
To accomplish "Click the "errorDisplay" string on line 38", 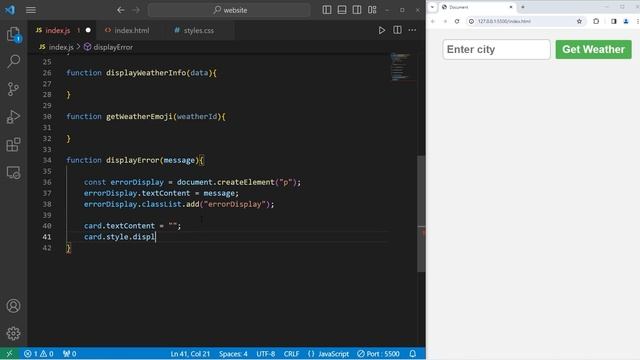I will 235,204.
